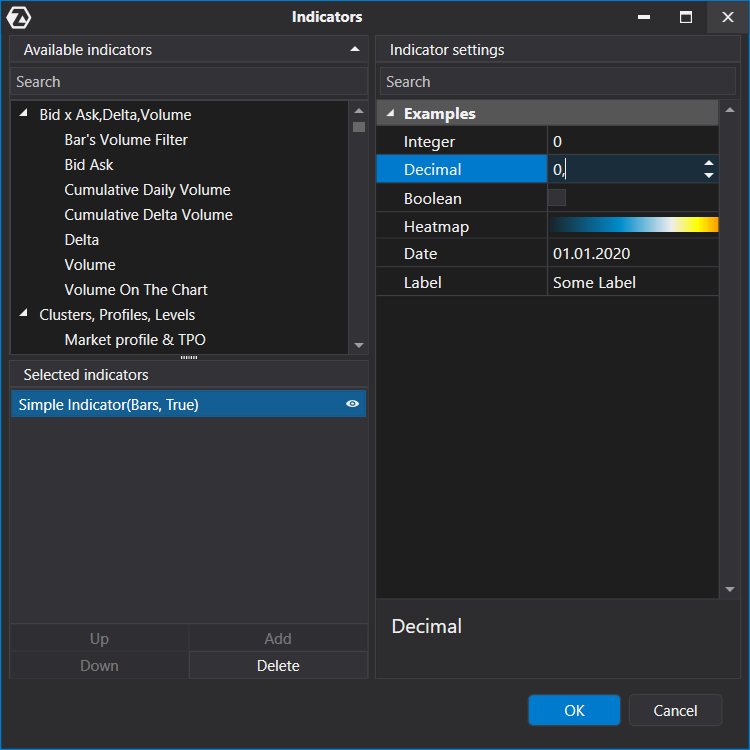This screenshot has width=750, height=750.
Task: Open the Heatmap color gradient
Action: [x=633, y=225]
